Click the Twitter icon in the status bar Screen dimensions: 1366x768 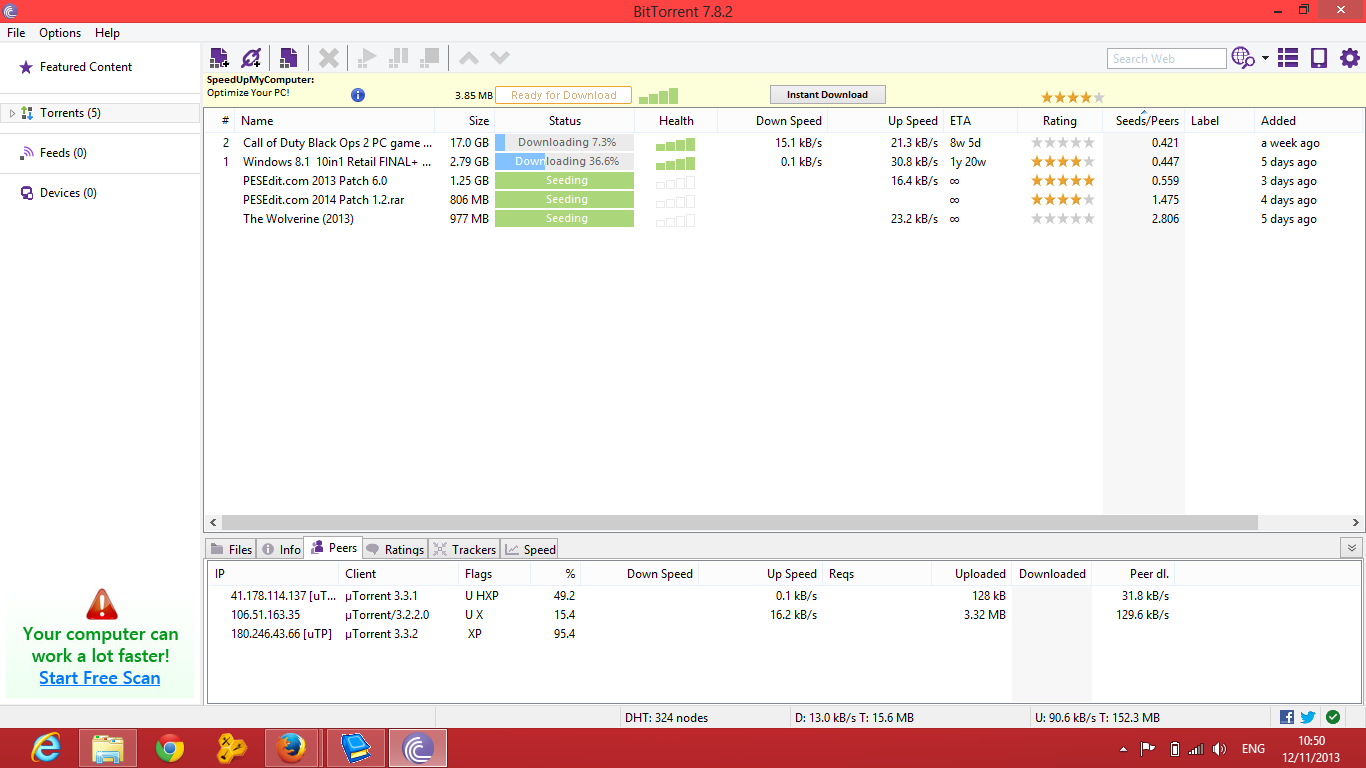(x=1308, y=717)
